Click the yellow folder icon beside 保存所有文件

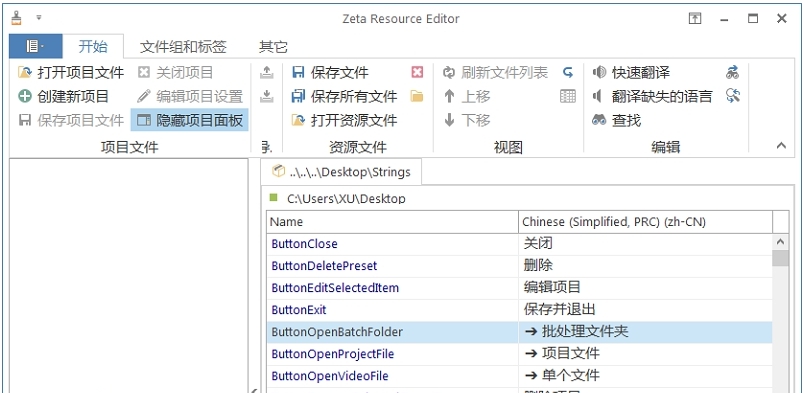(417, 96)
